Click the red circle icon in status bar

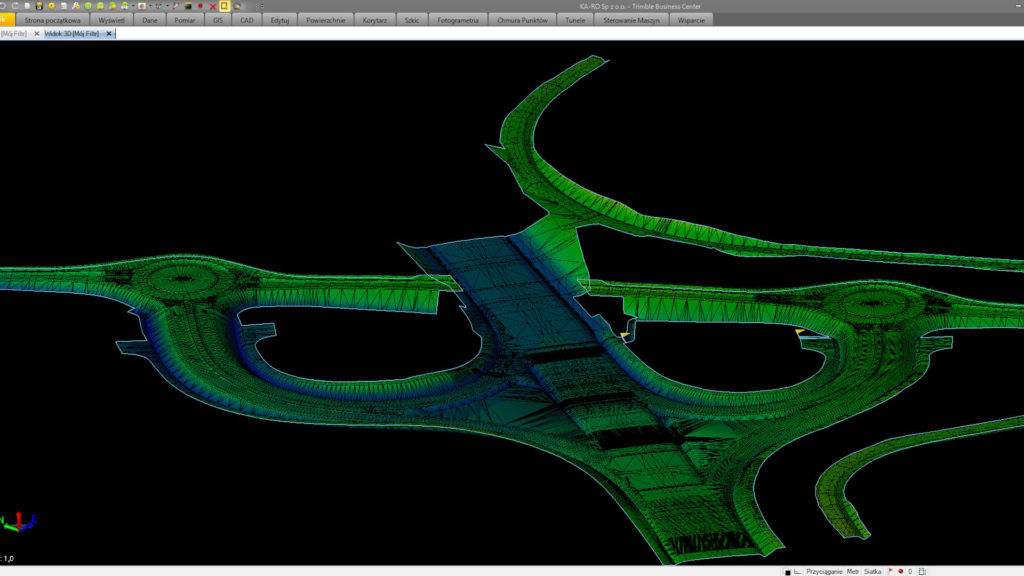click(x=900, y=571)
